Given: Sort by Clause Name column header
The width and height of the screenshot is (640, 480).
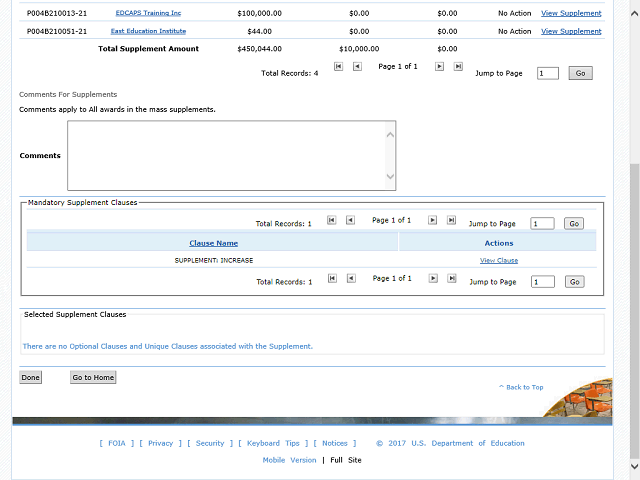Looking at the screenshot, I should (213, 243).
